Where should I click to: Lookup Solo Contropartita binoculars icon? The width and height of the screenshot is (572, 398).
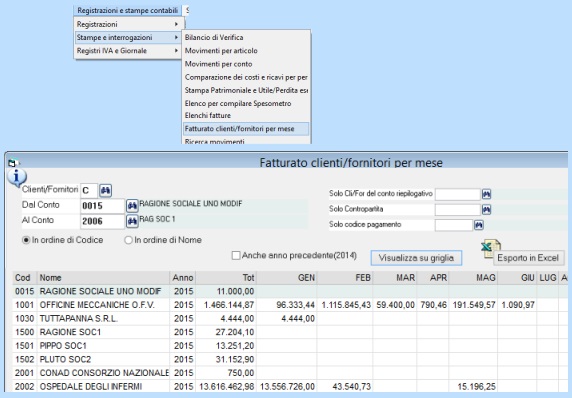click(487, 209)
